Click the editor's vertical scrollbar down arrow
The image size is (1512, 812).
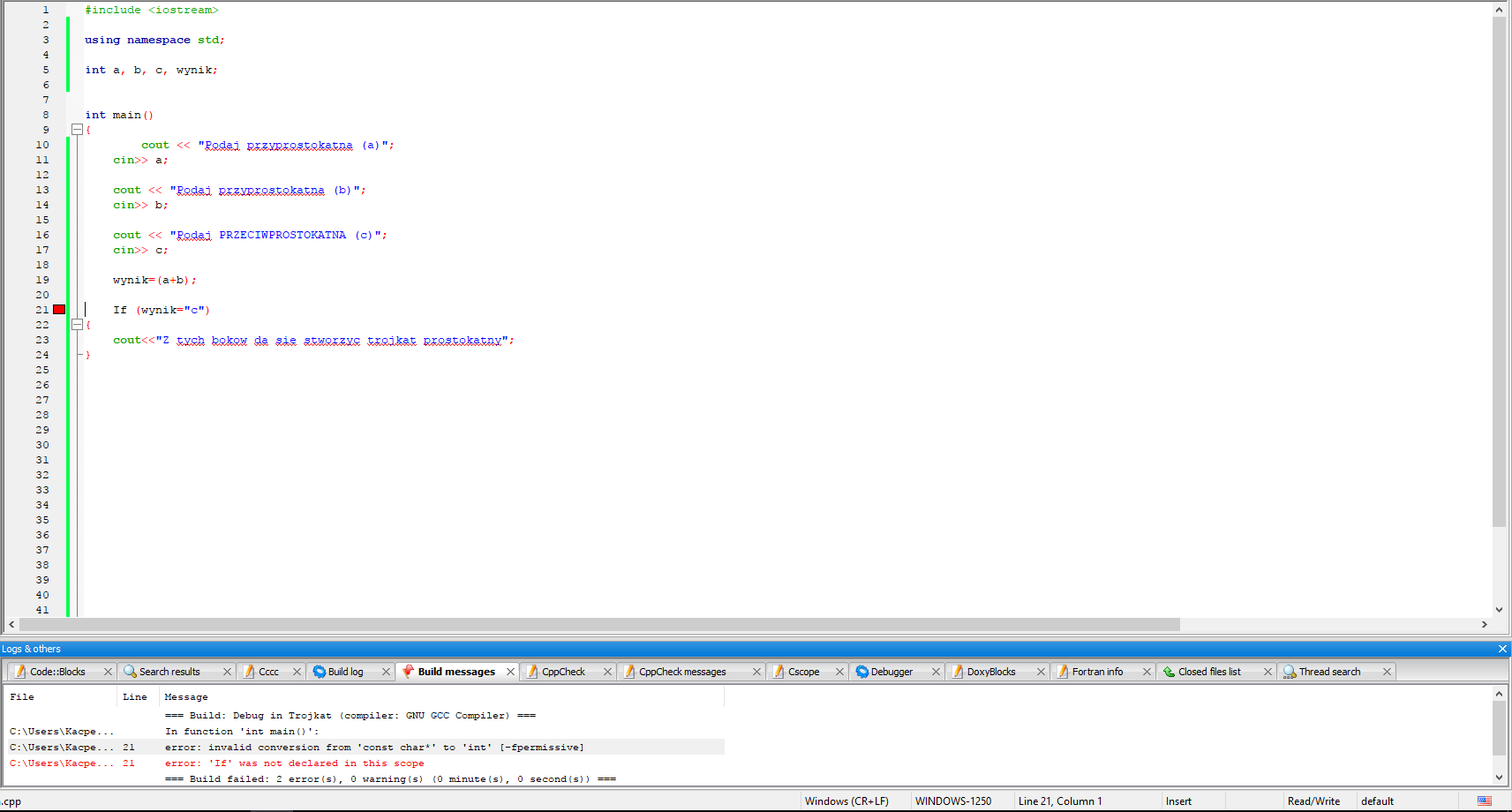click(x=1499, y=609)
